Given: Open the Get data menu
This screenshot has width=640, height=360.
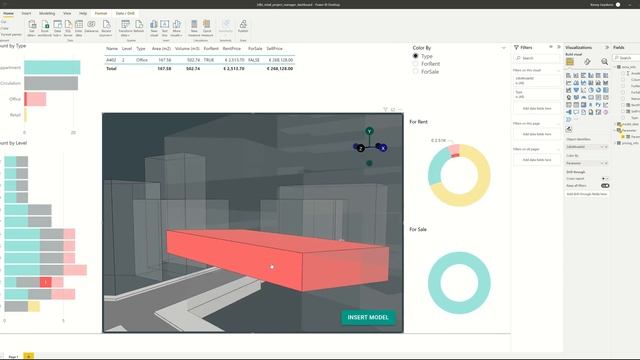Looking at the screenshot, I should coord(32,28).
